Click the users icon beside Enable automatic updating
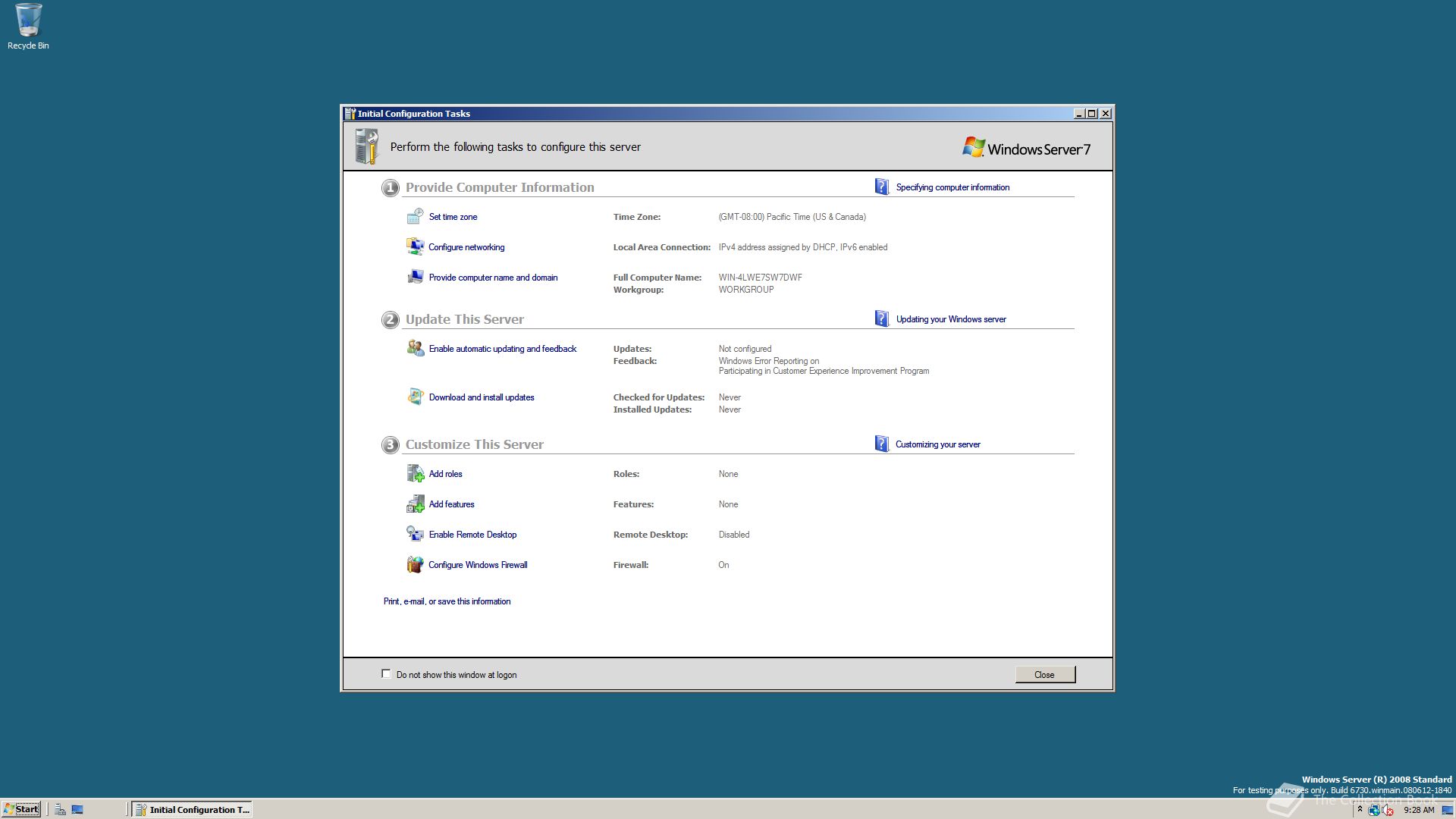Screen dimensions: 1456x819 [x=415, y=349]
